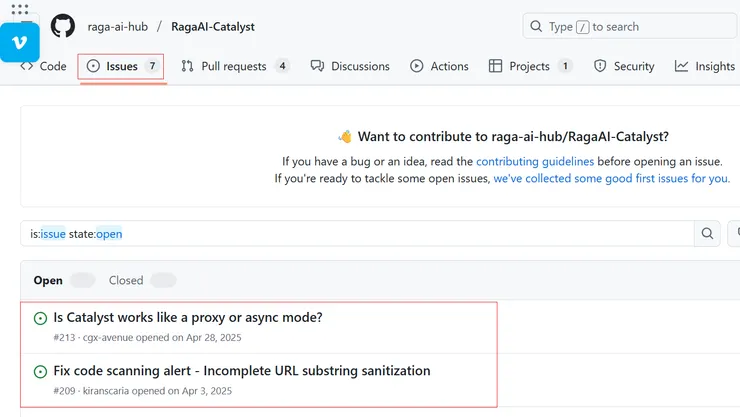Viewport: 740px width, 417px height.
Task: Show Closed issues
Action: coord(126,280)
